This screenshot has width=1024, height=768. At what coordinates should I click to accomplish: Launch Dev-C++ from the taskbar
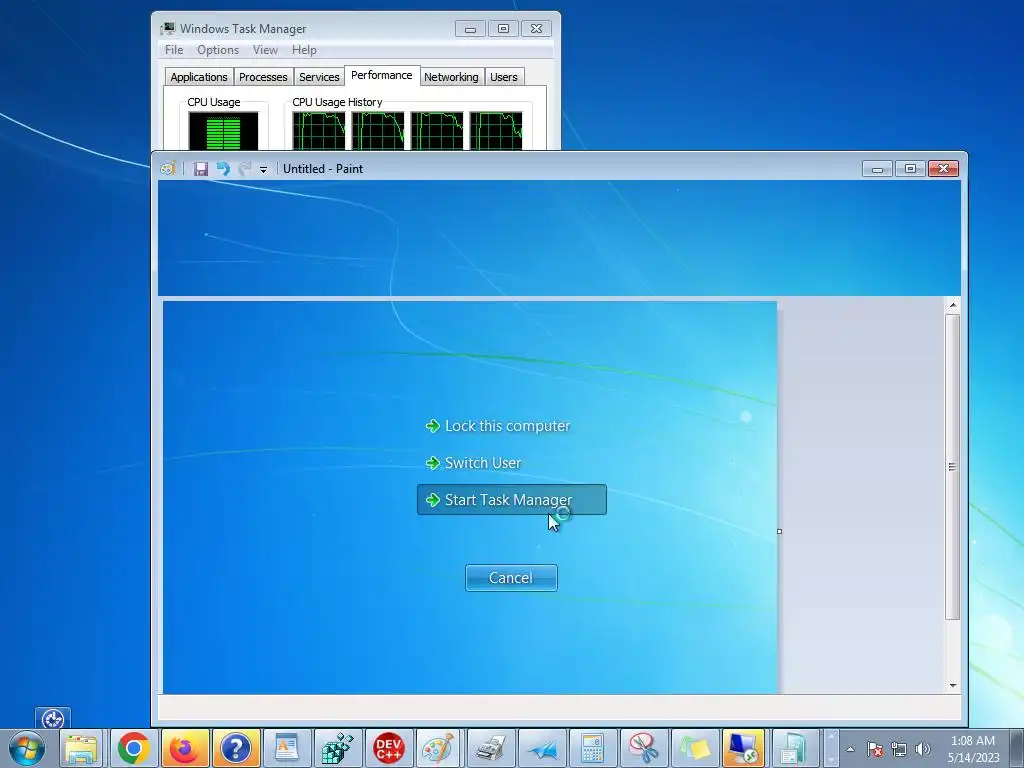tap(389, 748)
